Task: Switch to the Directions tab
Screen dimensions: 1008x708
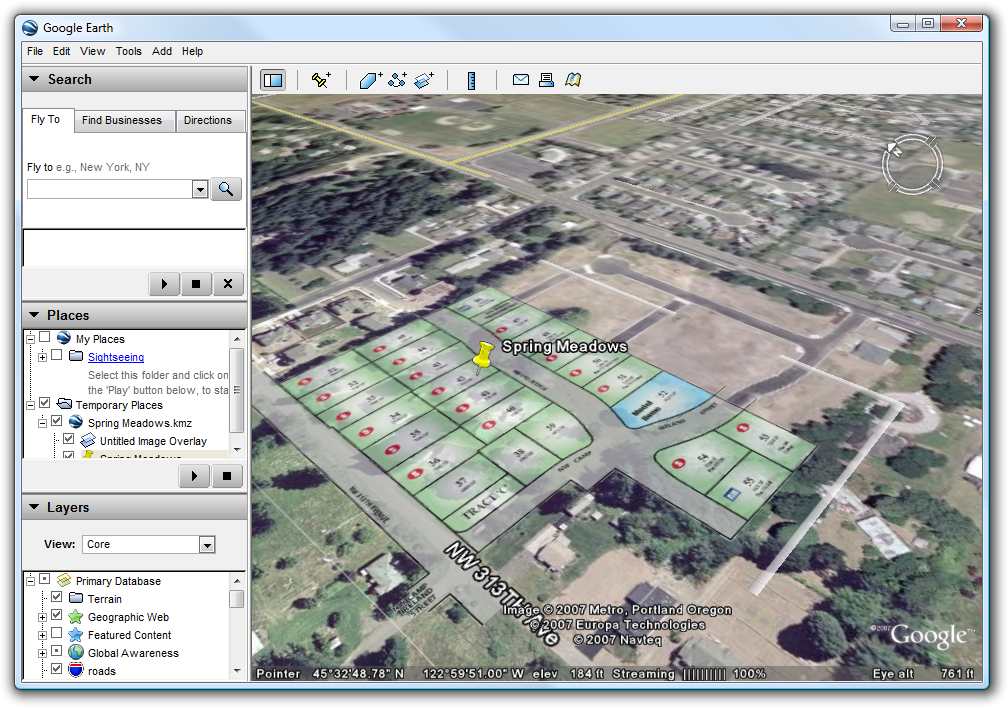Action: coord(208,120)
